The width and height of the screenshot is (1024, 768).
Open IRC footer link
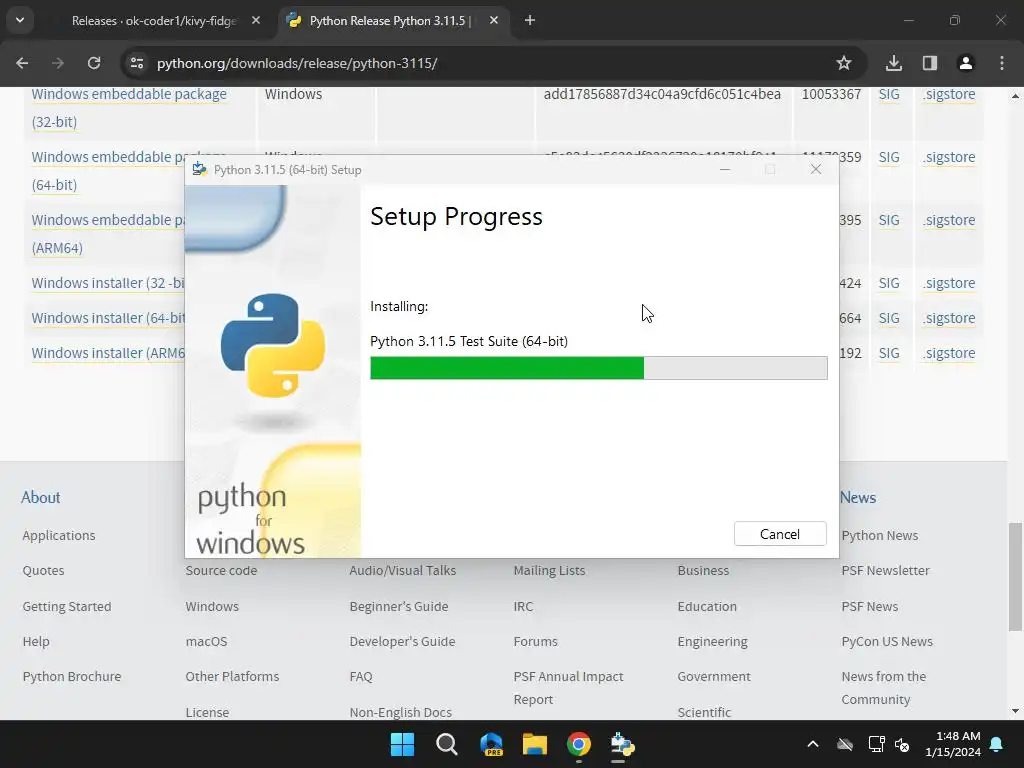pos(523,607)
